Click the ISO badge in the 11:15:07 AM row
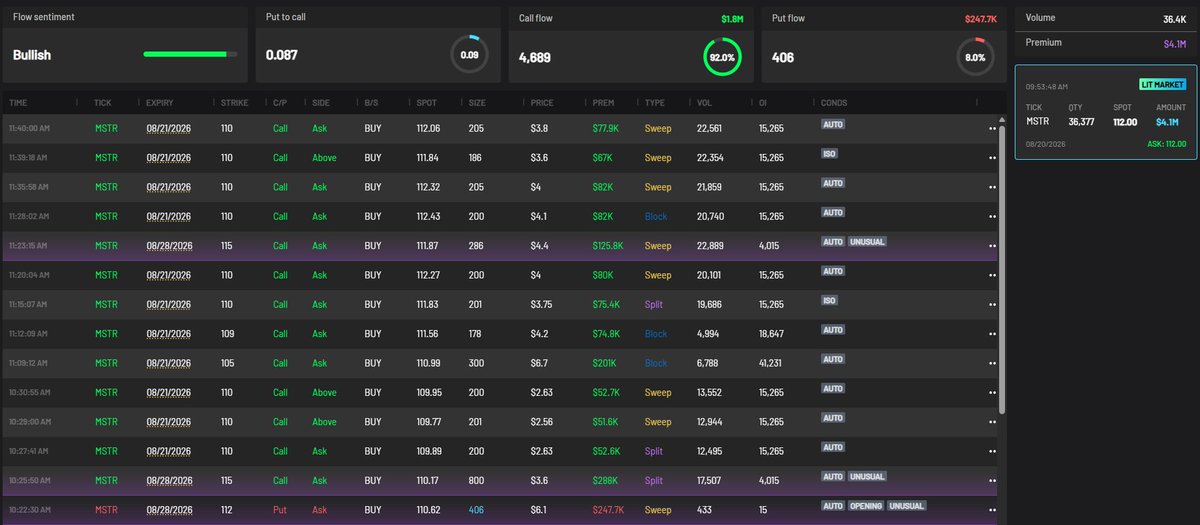1200x525 pixels. tap(829, 301)
